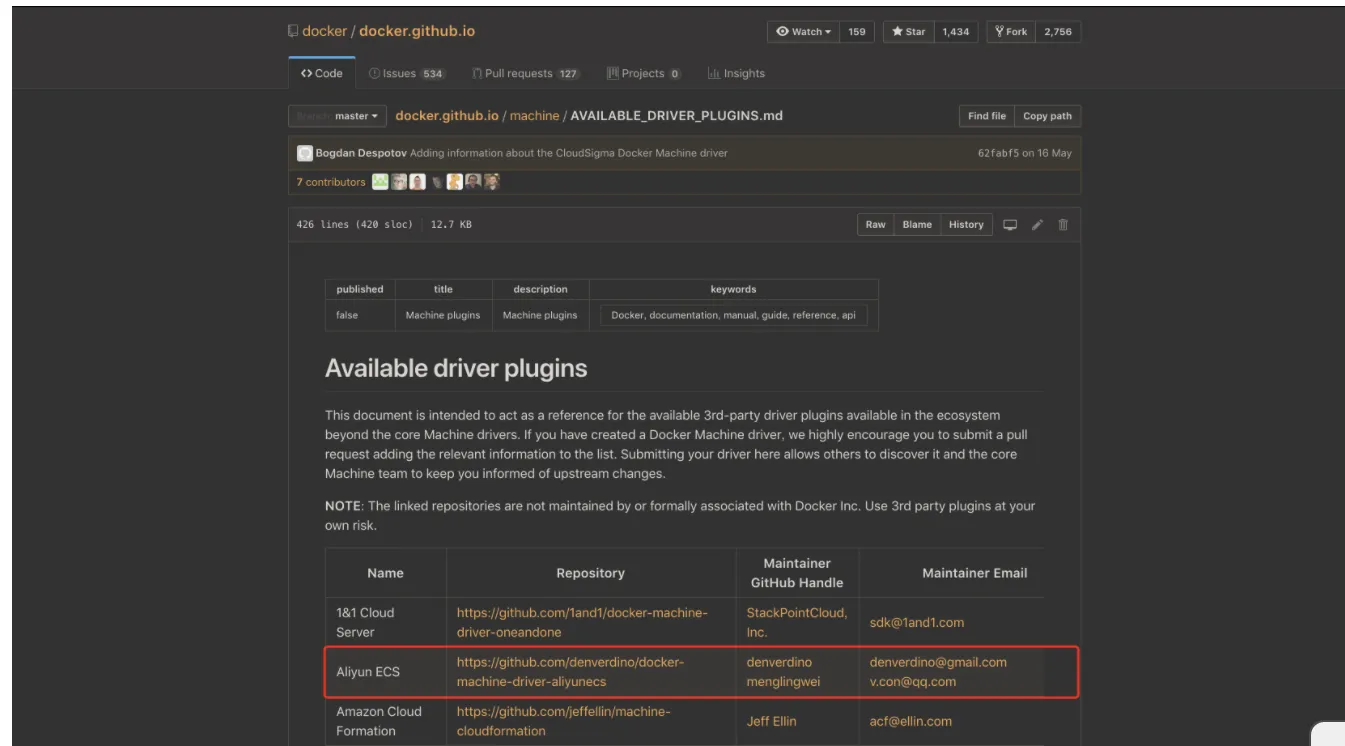
Task: Click the menglingwei maintainer handle
Action: (783, 682)
